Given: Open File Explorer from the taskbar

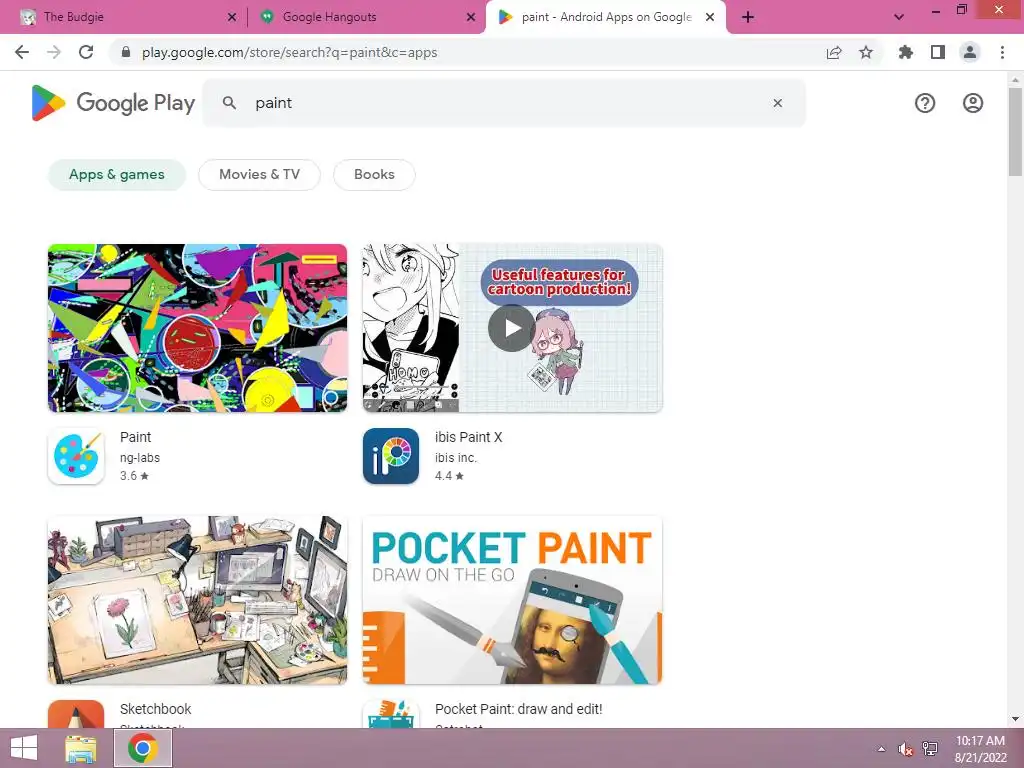Looking at the screenshot, I should [80, 748].
